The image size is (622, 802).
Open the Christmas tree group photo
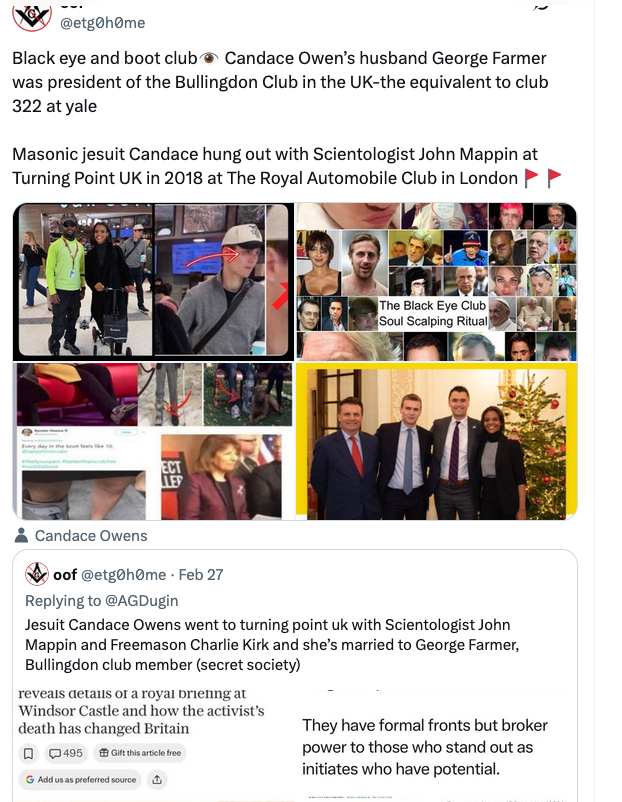[436, 441]
